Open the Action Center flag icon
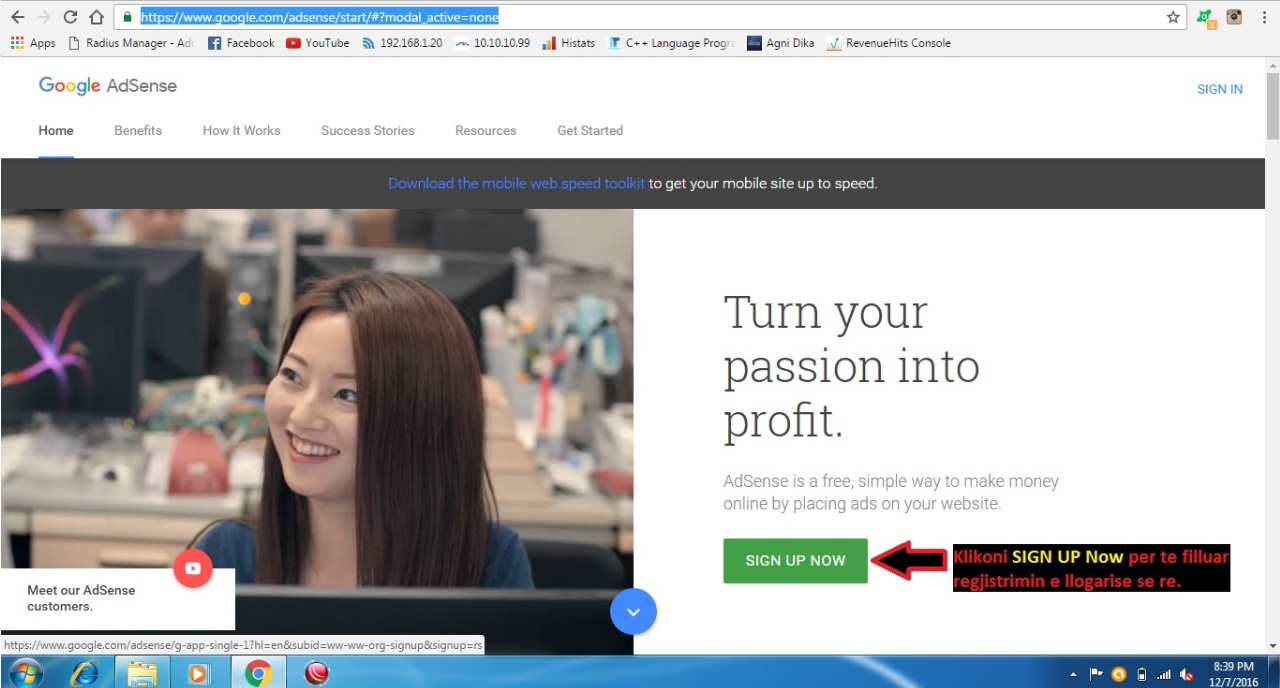The height and width of the screenshot is (688, 1280). click(1096, 674)
